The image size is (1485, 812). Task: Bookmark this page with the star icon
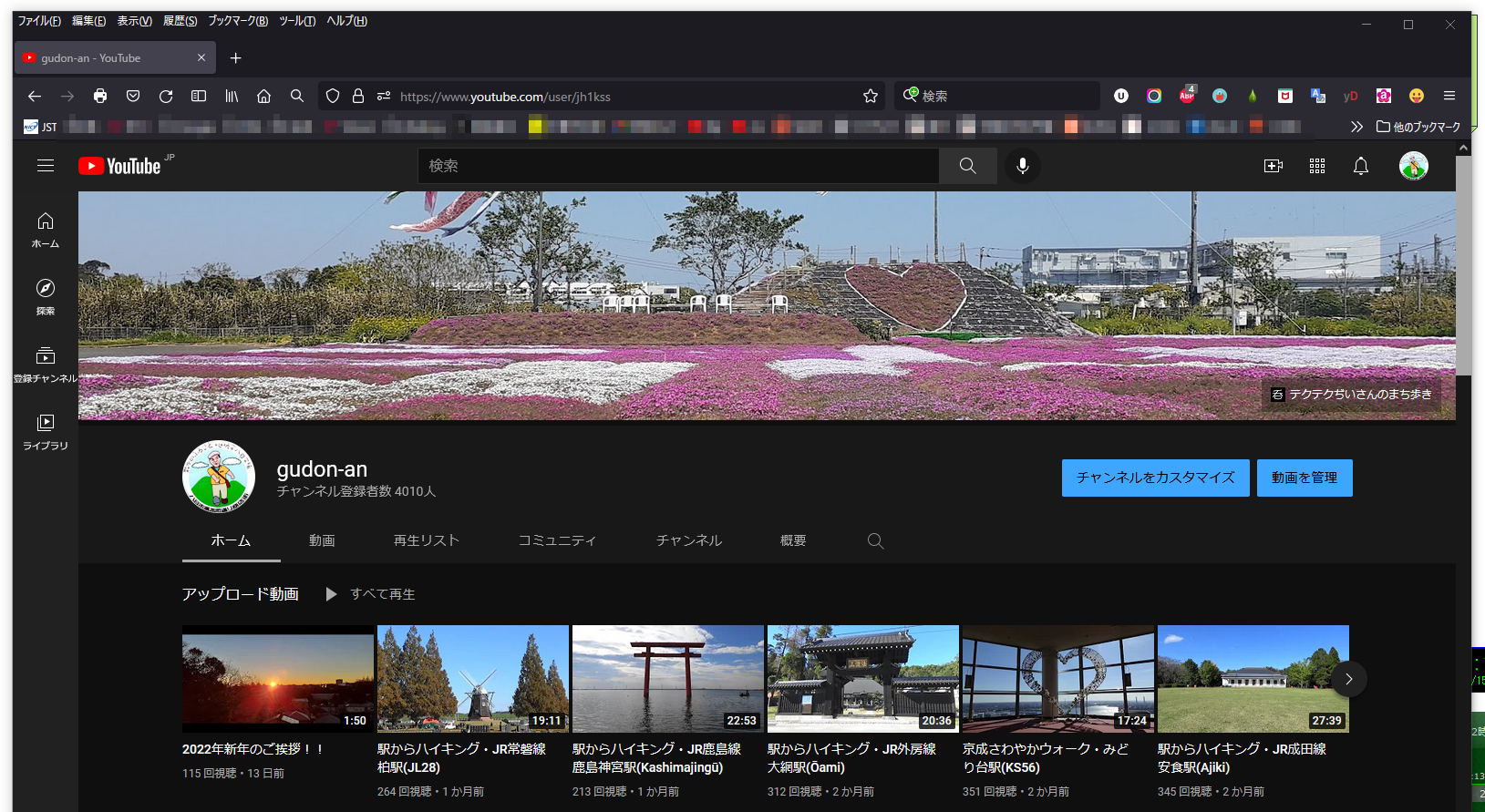(x=871, y=97)
